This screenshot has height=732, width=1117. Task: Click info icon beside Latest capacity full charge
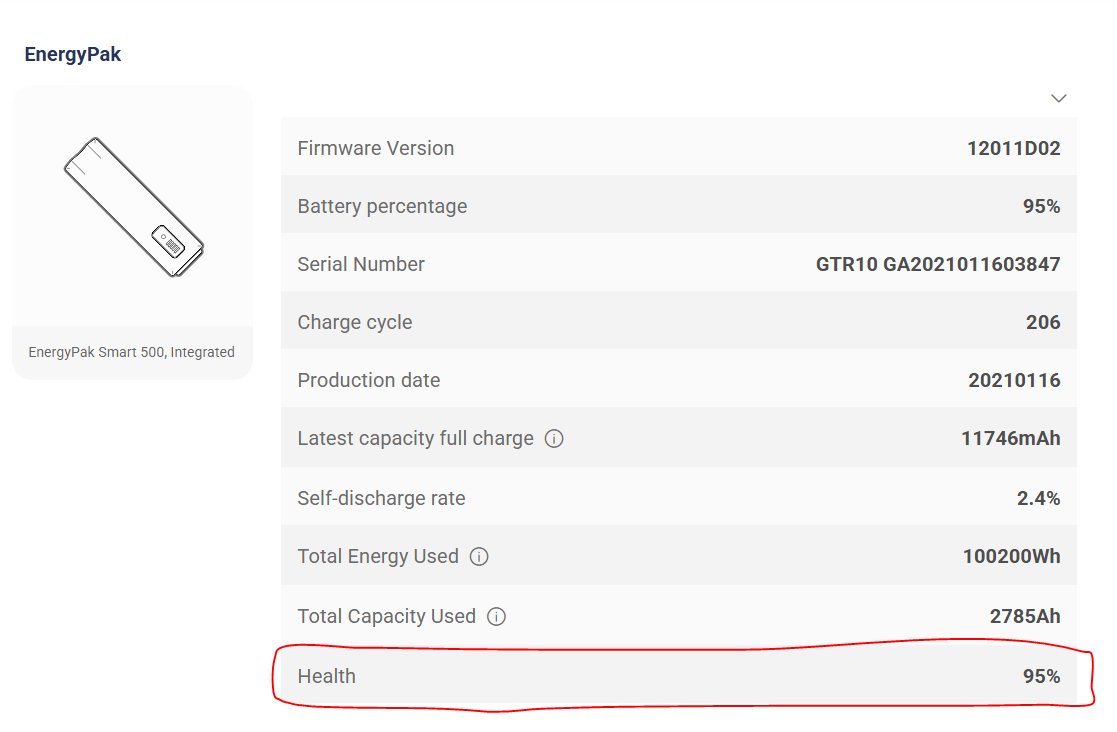click(554, 439)
